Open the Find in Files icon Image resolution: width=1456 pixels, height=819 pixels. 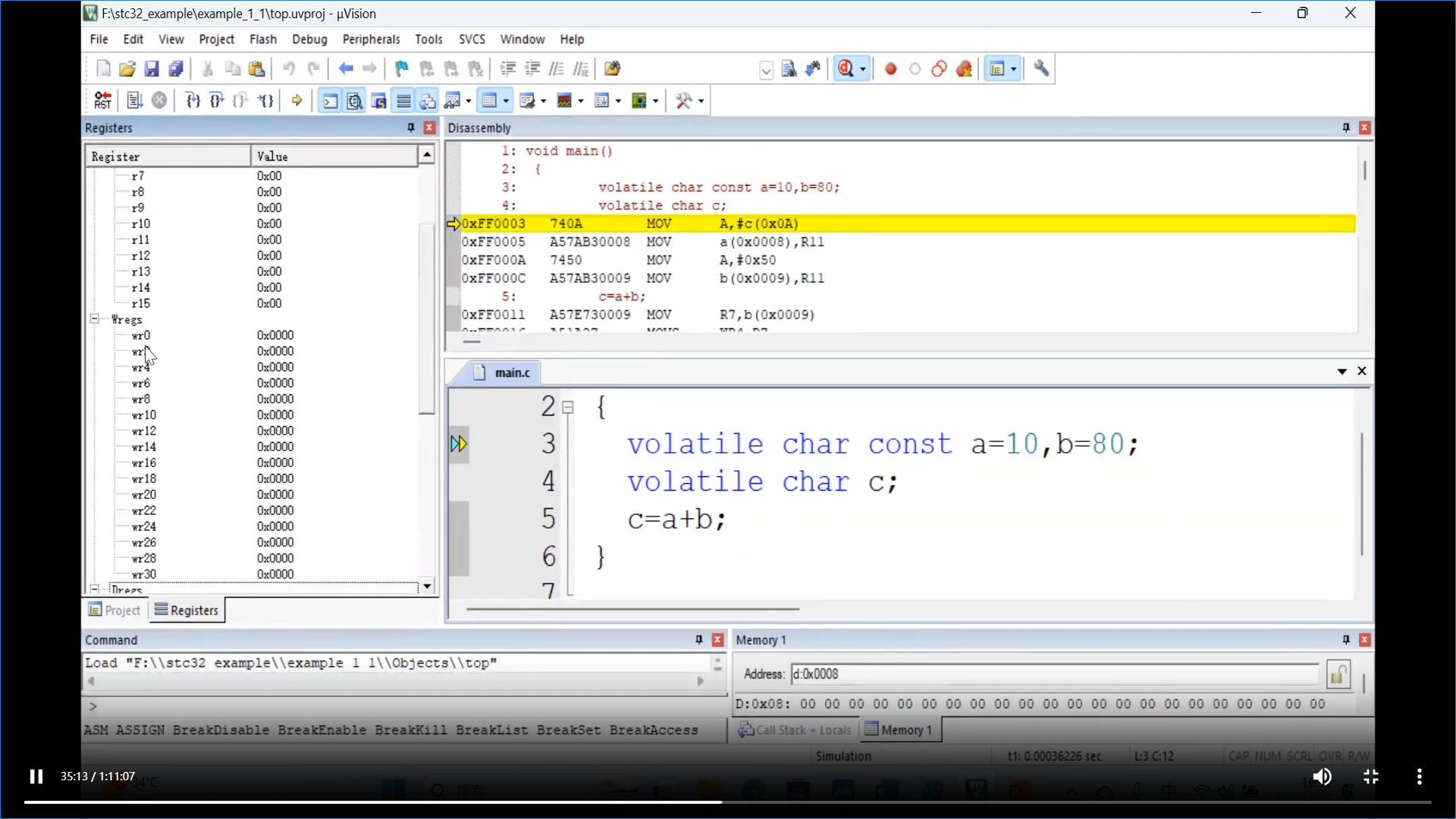click(612, 69)
